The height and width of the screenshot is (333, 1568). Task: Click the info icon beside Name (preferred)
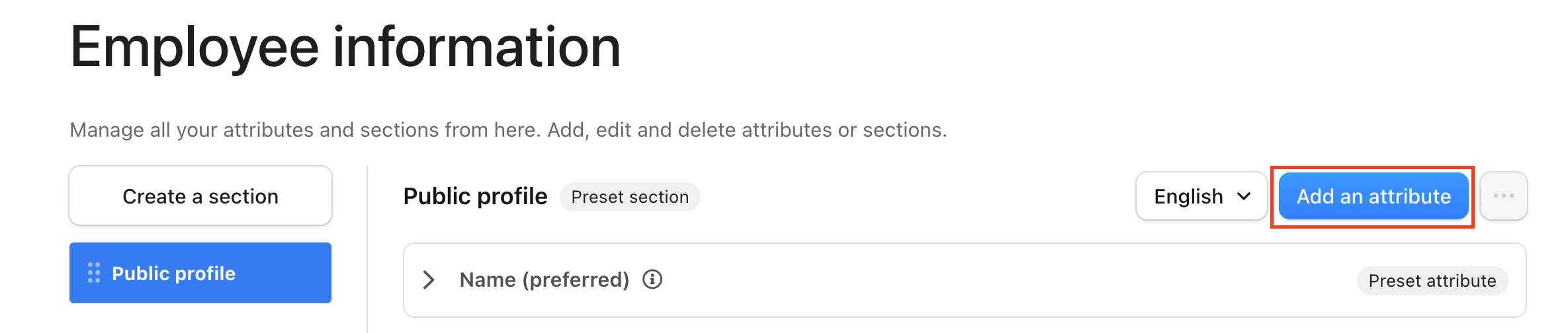pyautogui.click(x=652, y=279)
